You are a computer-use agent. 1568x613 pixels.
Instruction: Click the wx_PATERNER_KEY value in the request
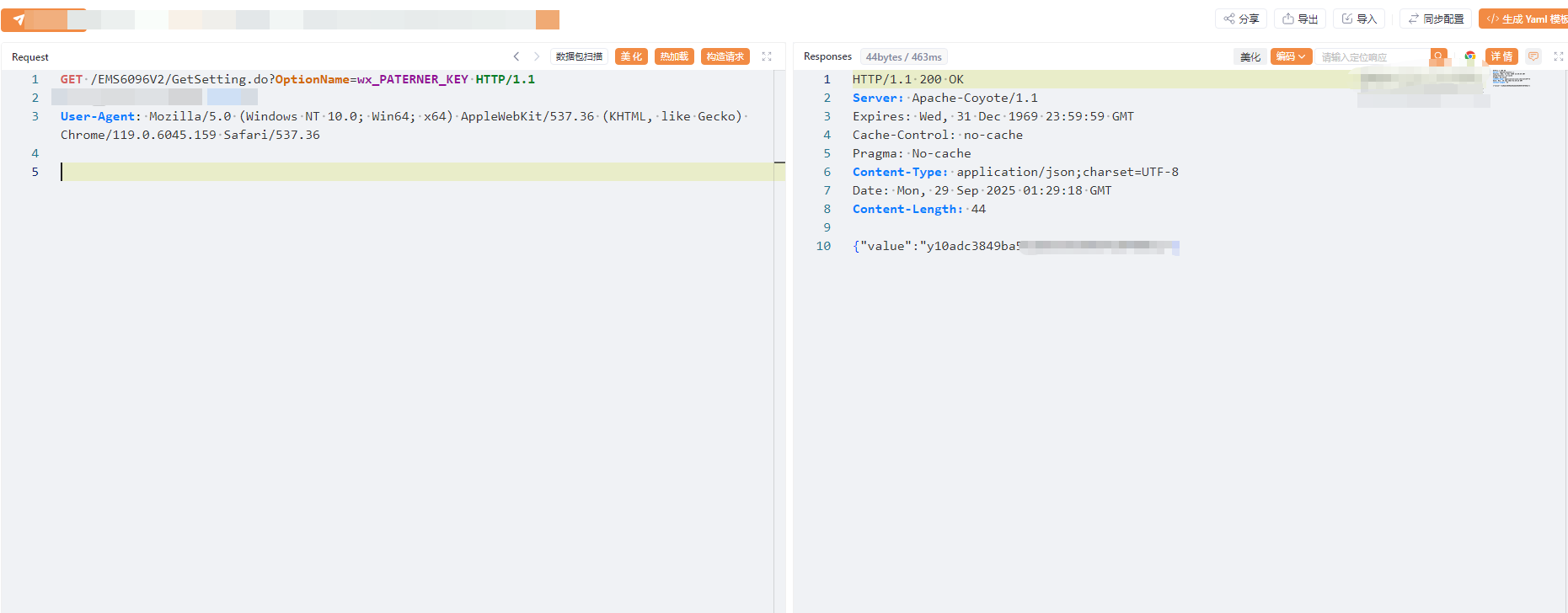coord(412,79)
